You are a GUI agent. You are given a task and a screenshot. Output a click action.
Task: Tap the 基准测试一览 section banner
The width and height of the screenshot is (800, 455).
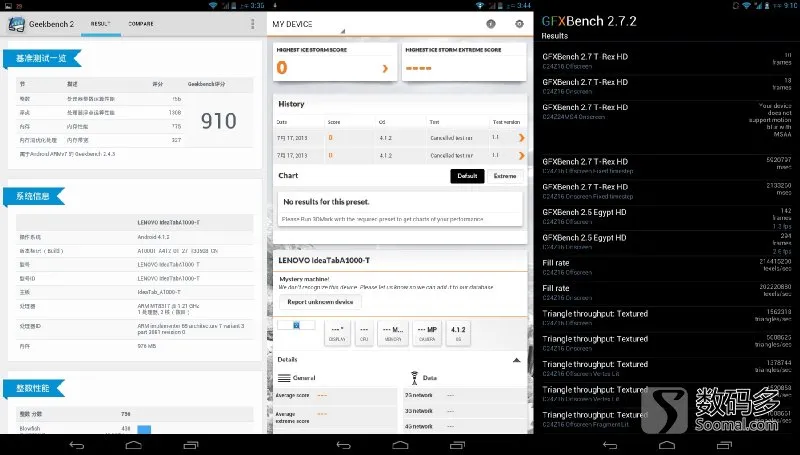[x=42, y=59]
